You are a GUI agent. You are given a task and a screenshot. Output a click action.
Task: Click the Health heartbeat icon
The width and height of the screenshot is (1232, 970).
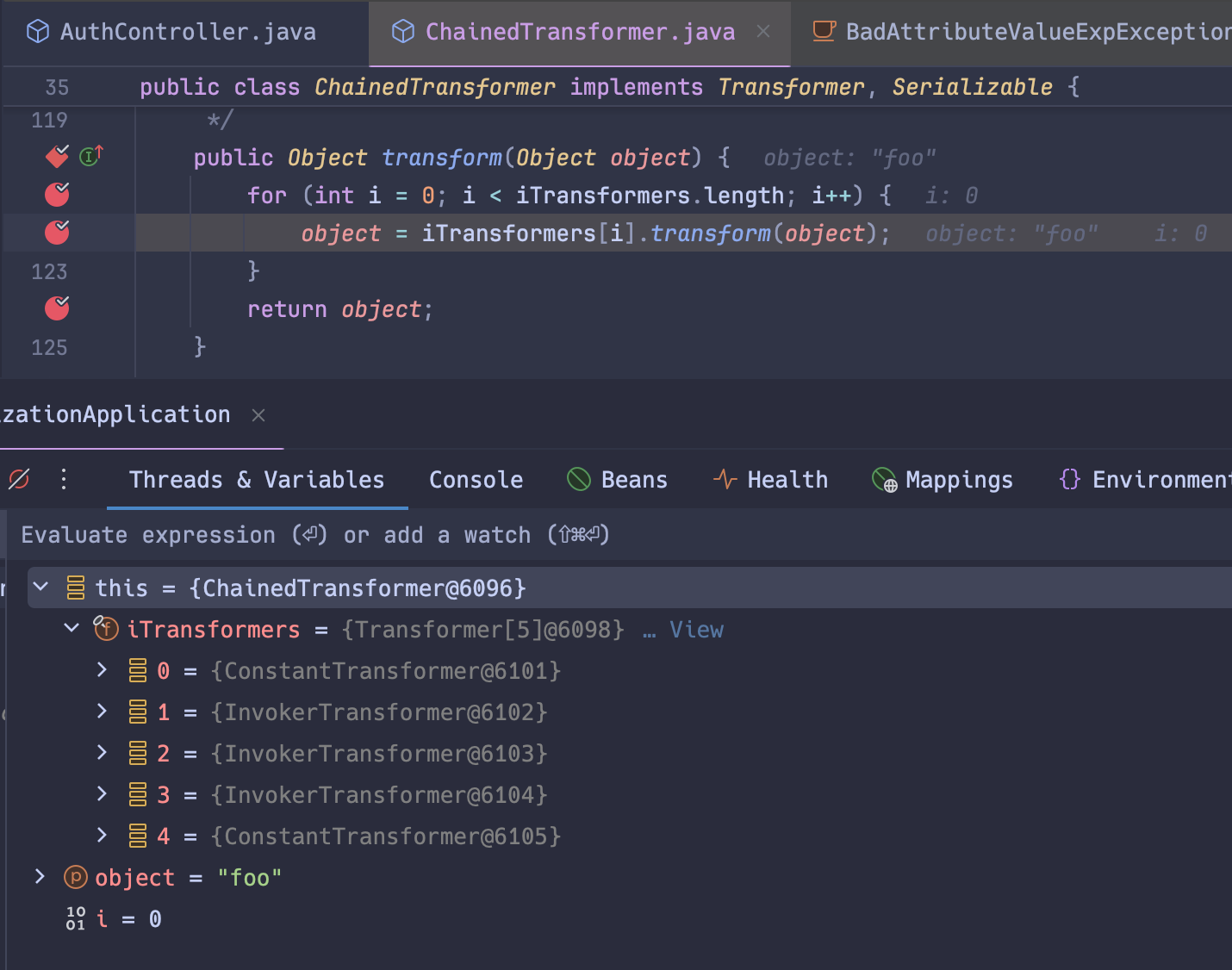click(724, 479)
